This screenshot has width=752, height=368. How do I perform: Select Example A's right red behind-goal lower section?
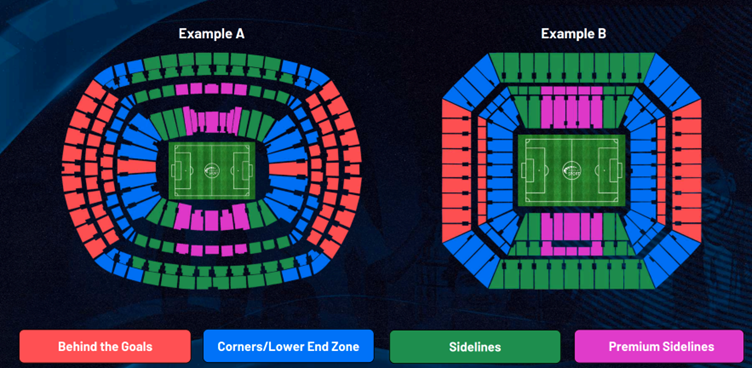click(288, 168)
